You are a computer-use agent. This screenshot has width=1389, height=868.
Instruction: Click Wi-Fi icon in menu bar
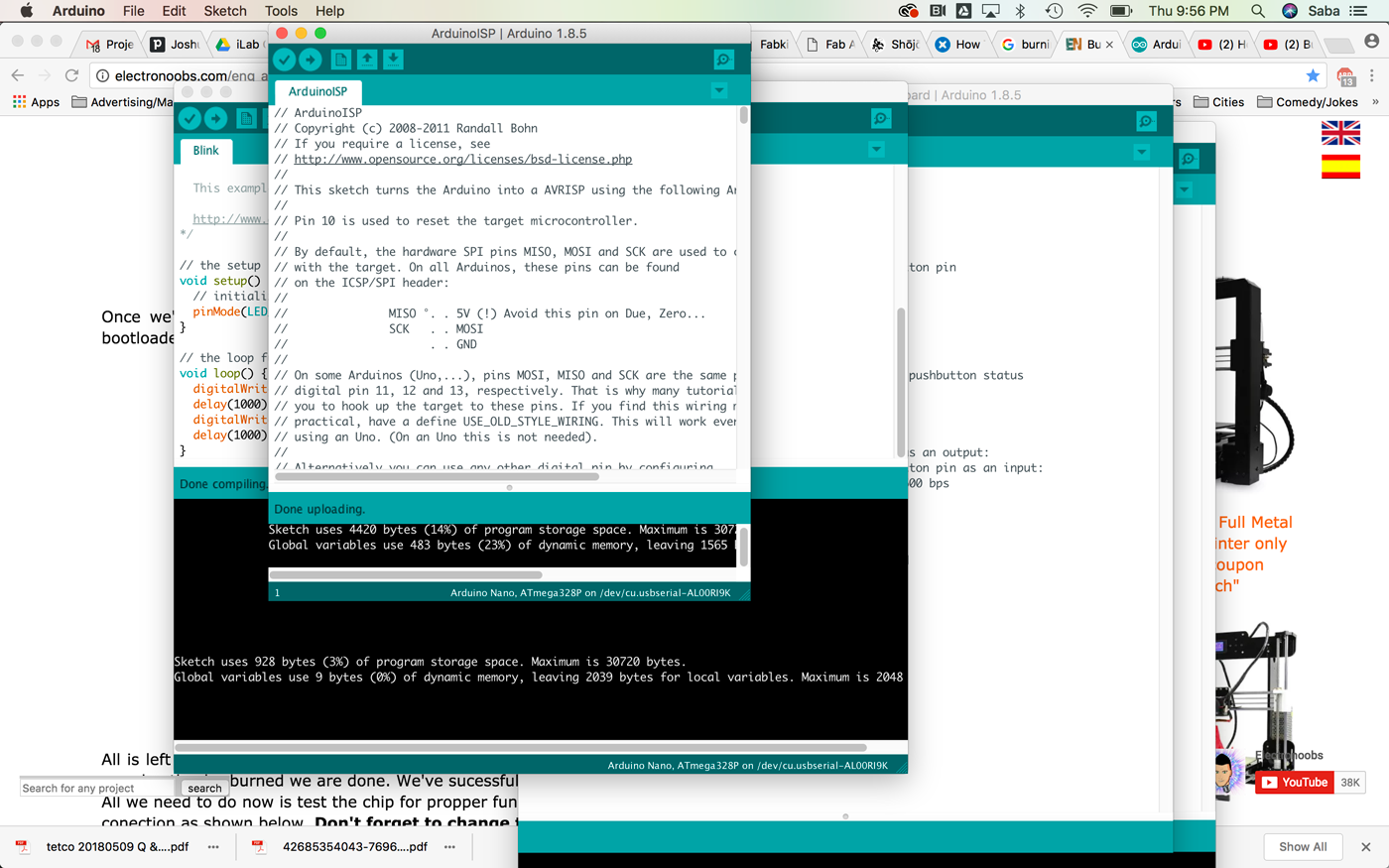click(x=1087, y=11)
